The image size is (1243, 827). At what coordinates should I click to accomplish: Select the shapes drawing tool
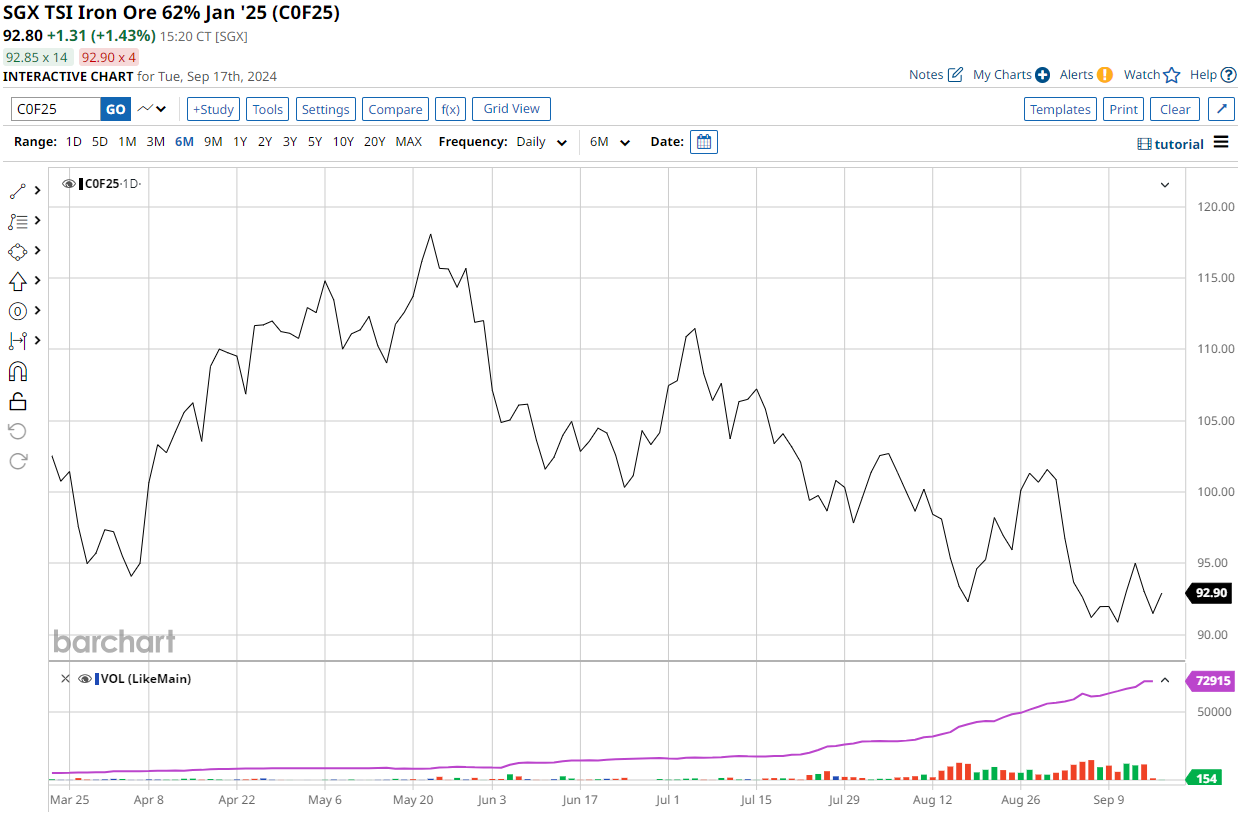(18, 251)
